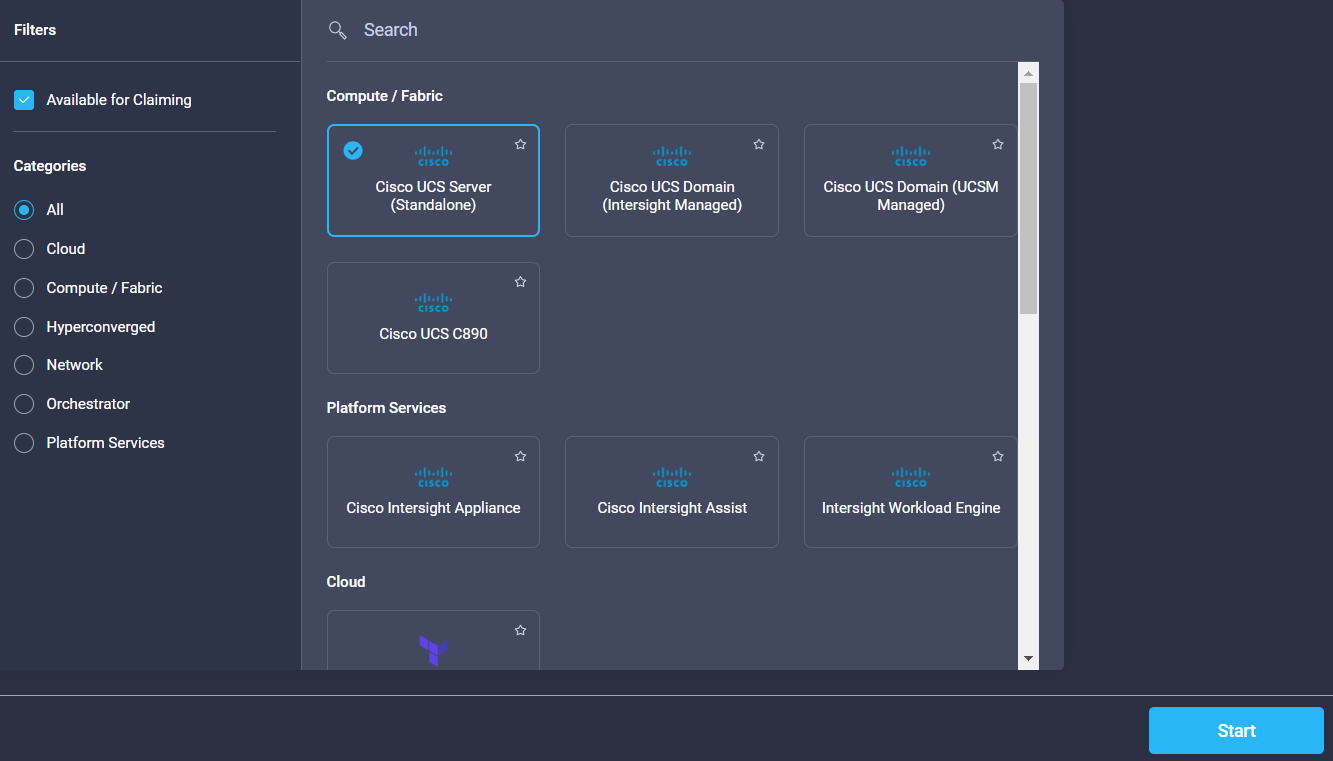Choose the Intersight Workload Engine card

[x=911, y=492]
